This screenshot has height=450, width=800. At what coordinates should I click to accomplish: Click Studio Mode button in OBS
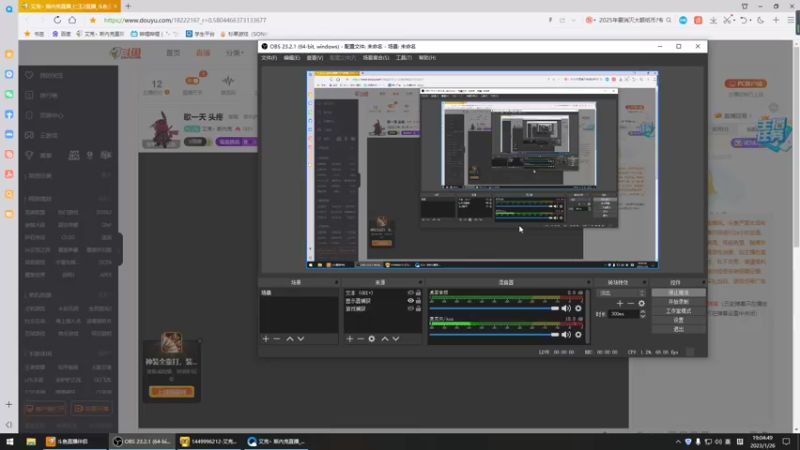678,311
